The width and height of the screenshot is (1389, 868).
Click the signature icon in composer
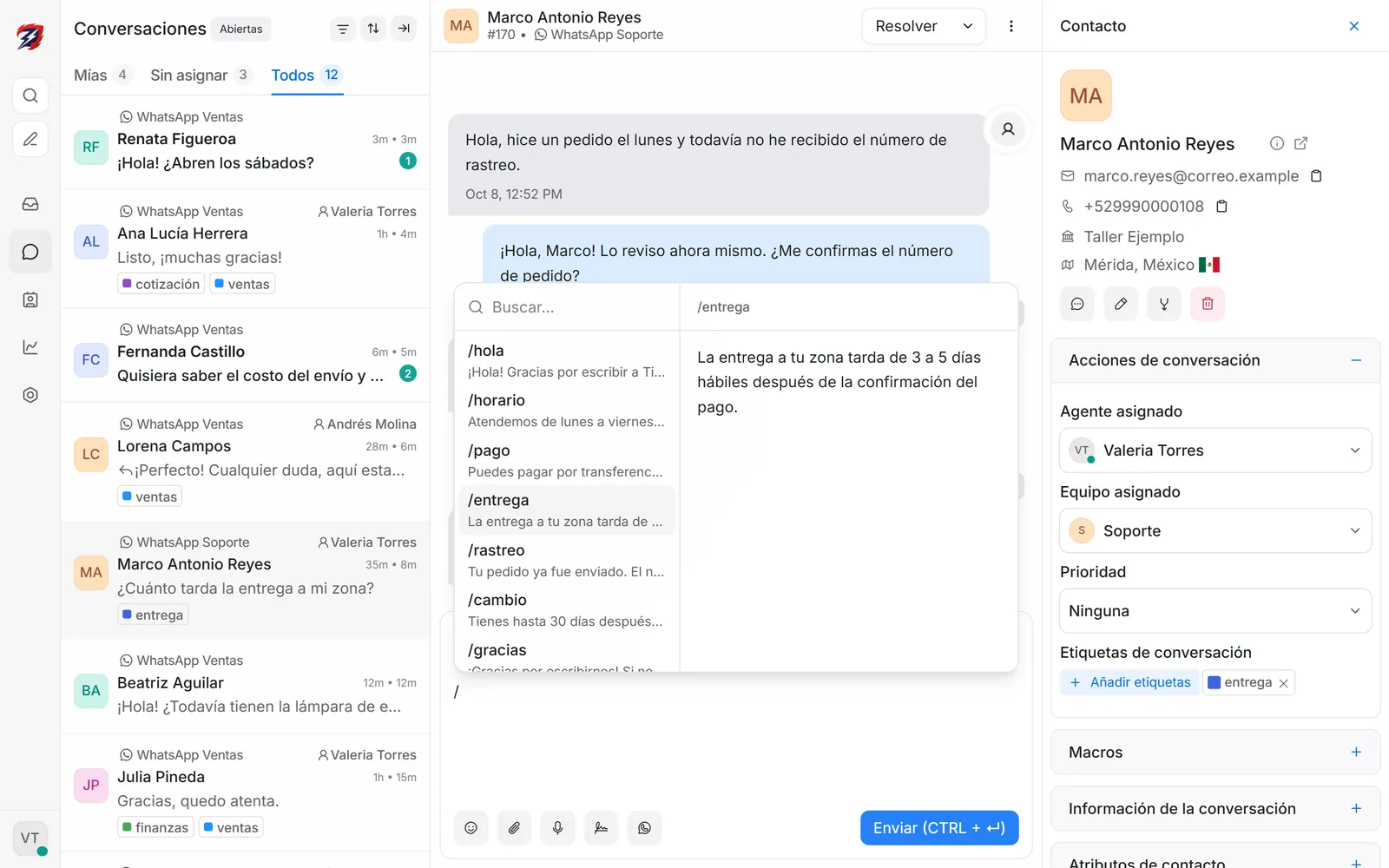click(601, 828)
